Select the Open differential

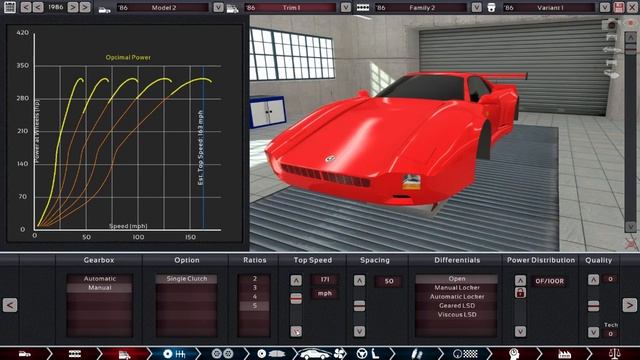(x=457, y=278)
